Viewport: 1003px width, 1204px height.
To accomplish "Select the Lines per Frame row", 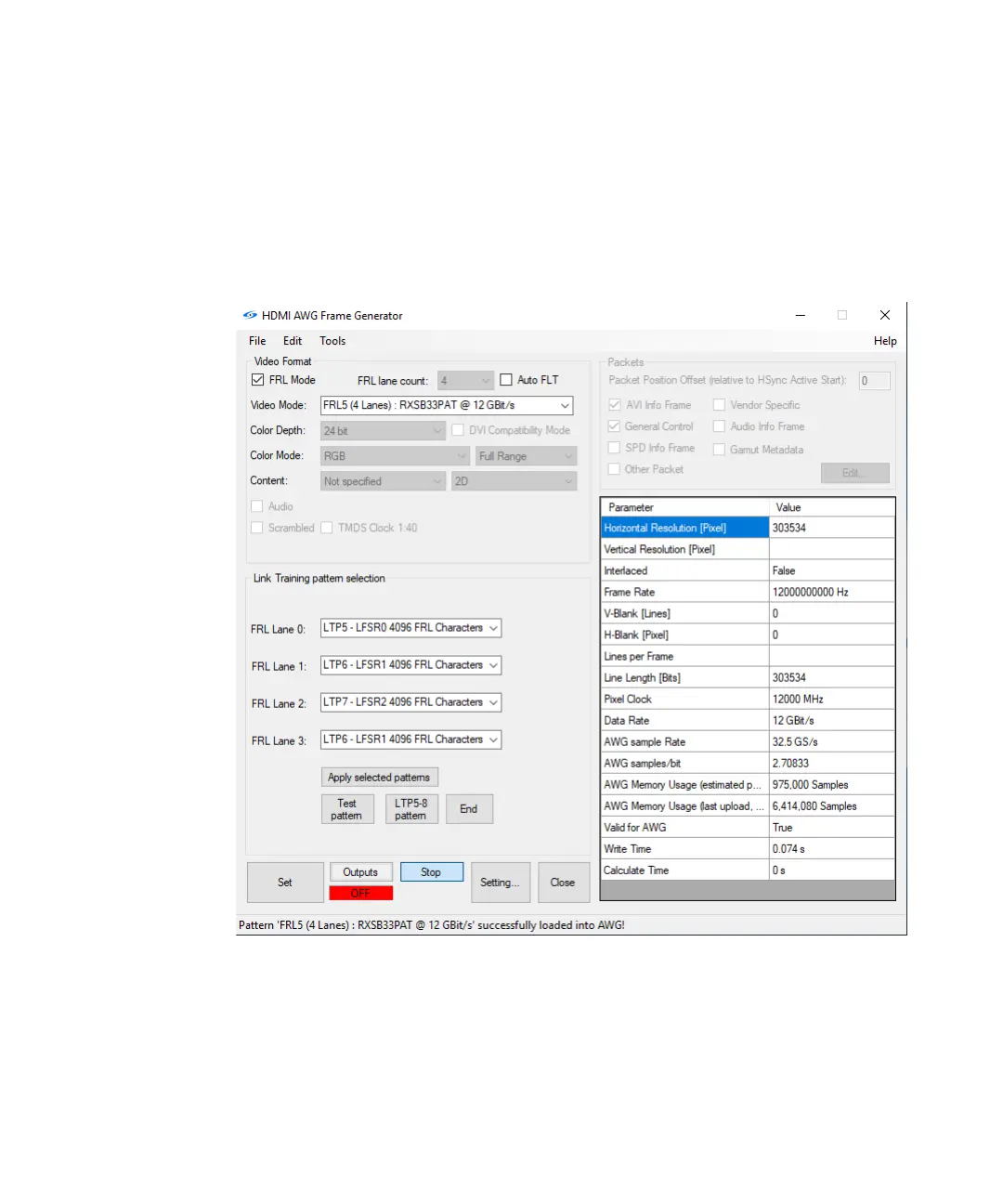I will [748, 656].
